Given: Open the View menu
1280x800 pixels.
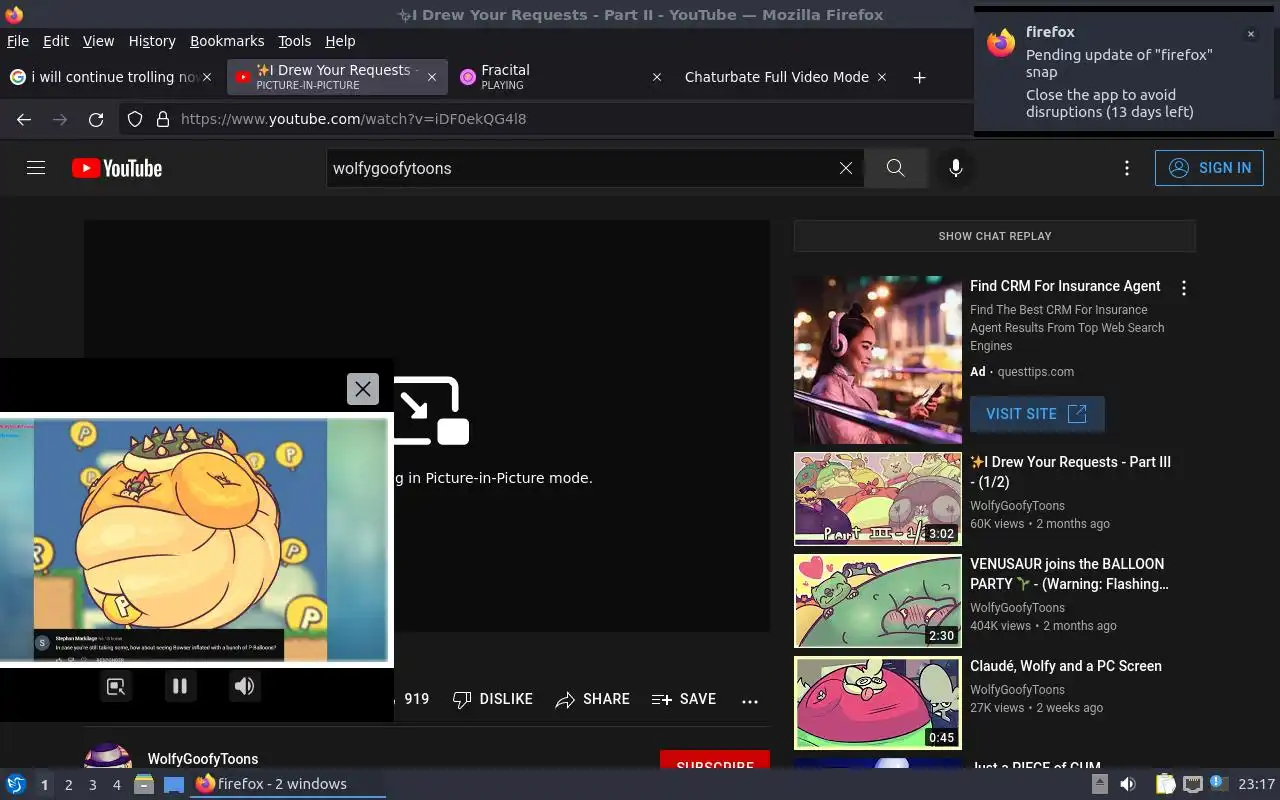Looking at the screenshot, I should (x=98, y=41).
